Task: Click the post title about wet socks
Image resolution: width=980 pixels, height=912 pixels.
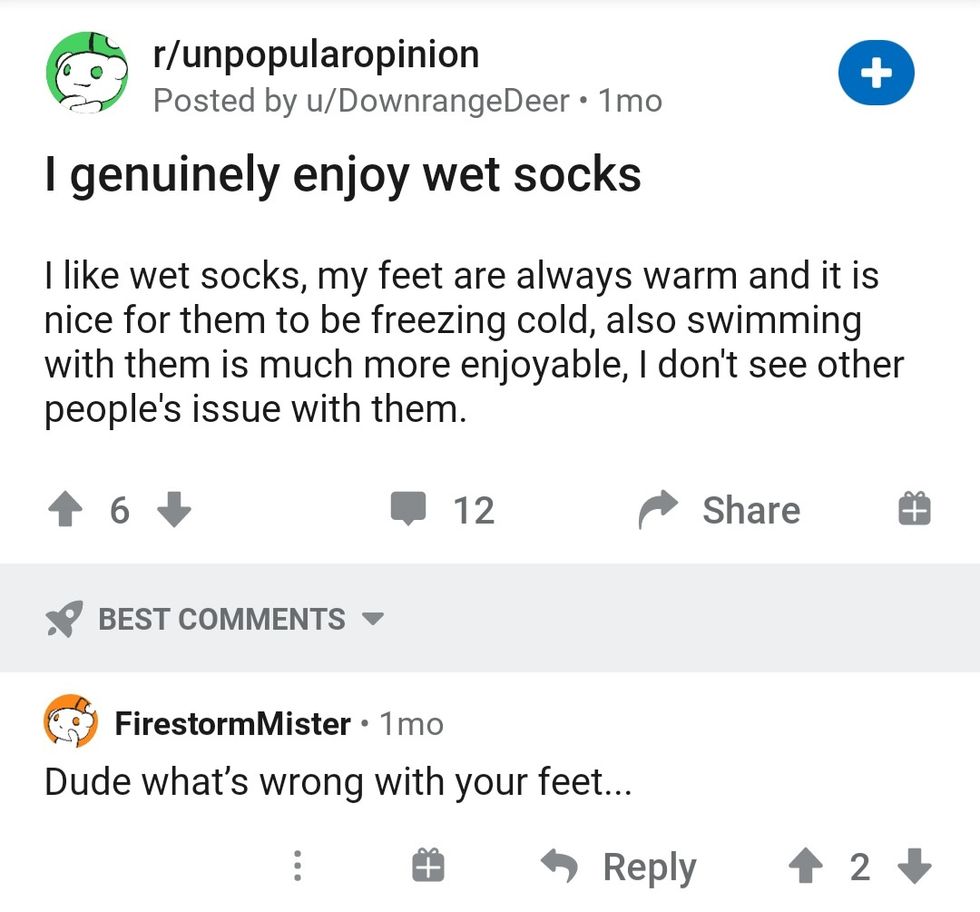Action: tap(343, 175)
